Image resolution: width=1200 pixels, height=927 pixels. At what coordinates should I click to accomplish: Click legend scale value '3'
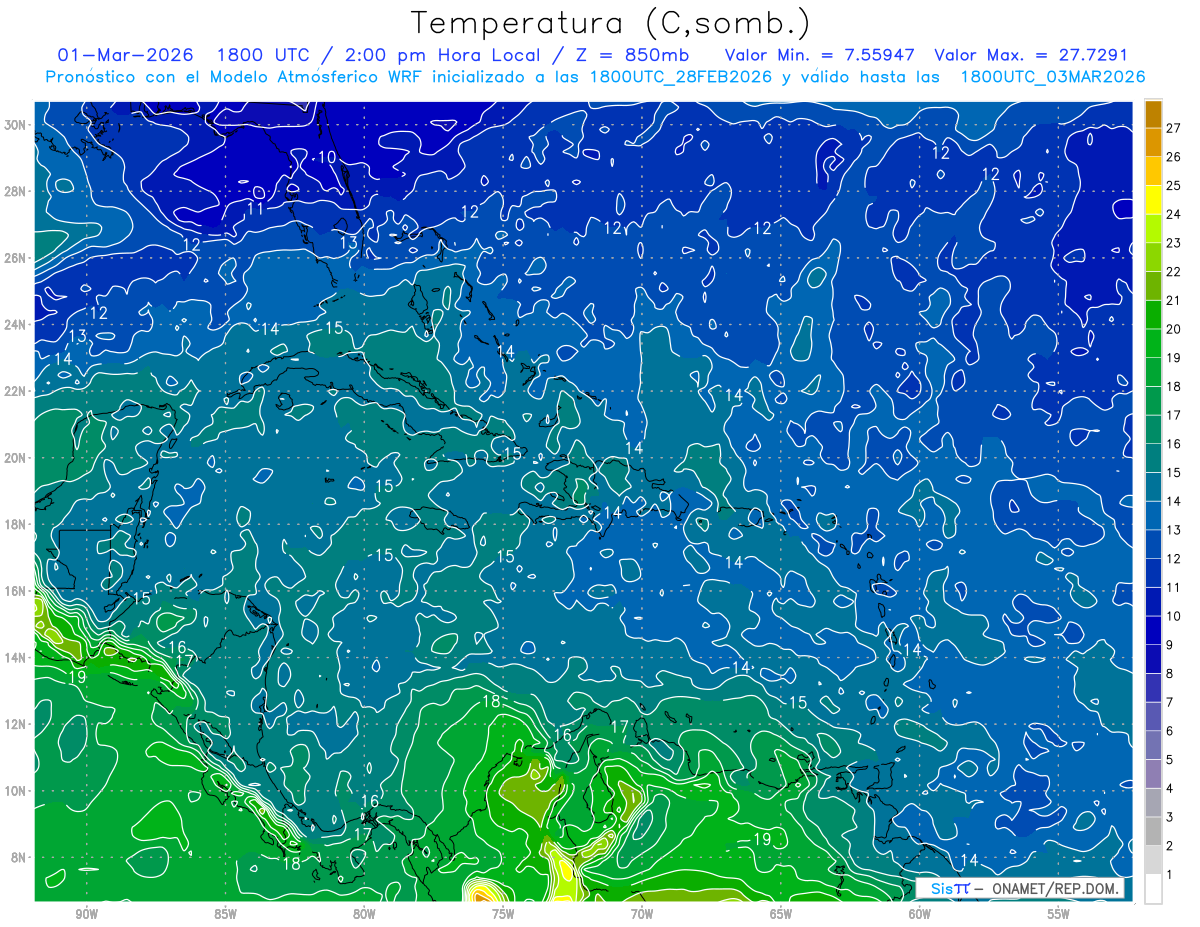coord(1169,817)
